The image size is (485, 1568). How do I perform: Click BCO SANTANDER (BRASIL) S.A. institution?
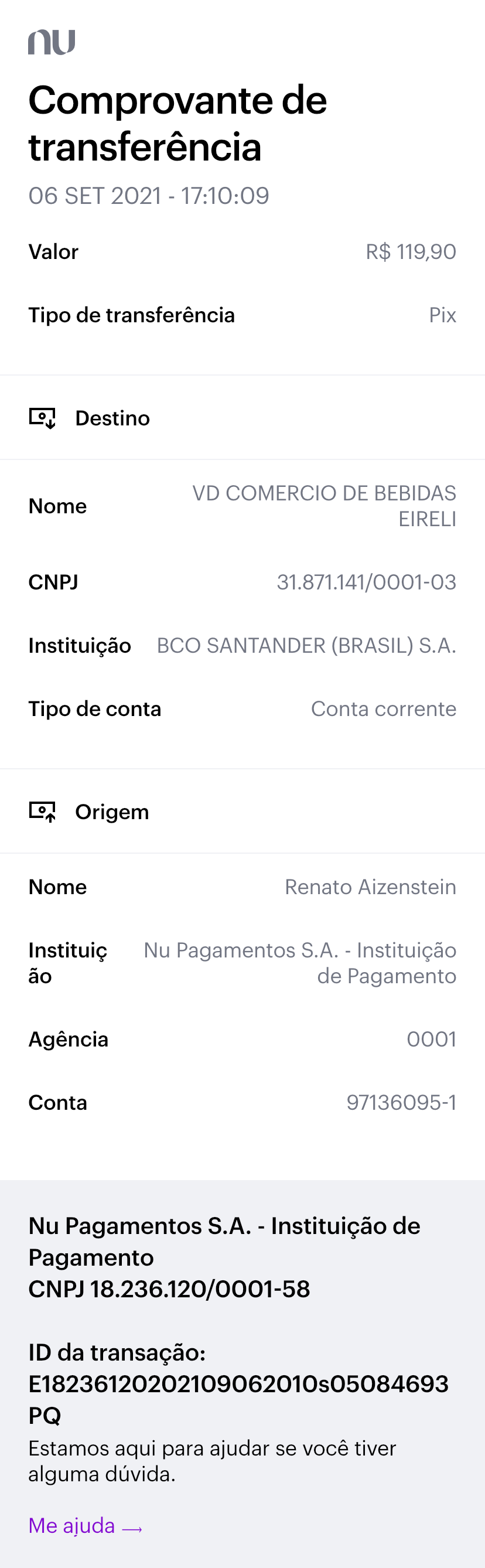pos(306,646)
